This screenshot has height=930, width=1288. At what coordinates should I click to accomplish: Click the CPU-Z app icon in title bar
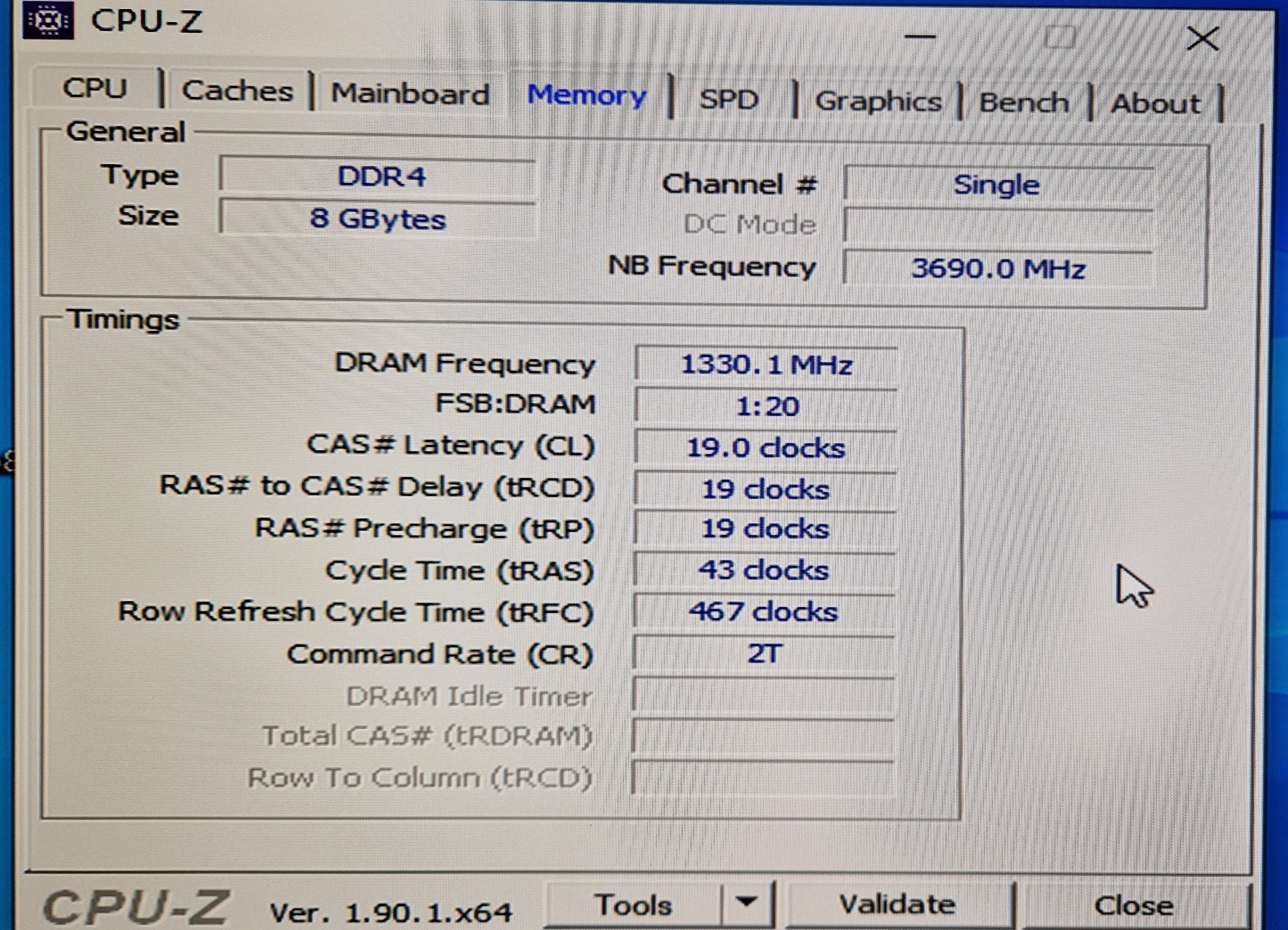point(48,20)
